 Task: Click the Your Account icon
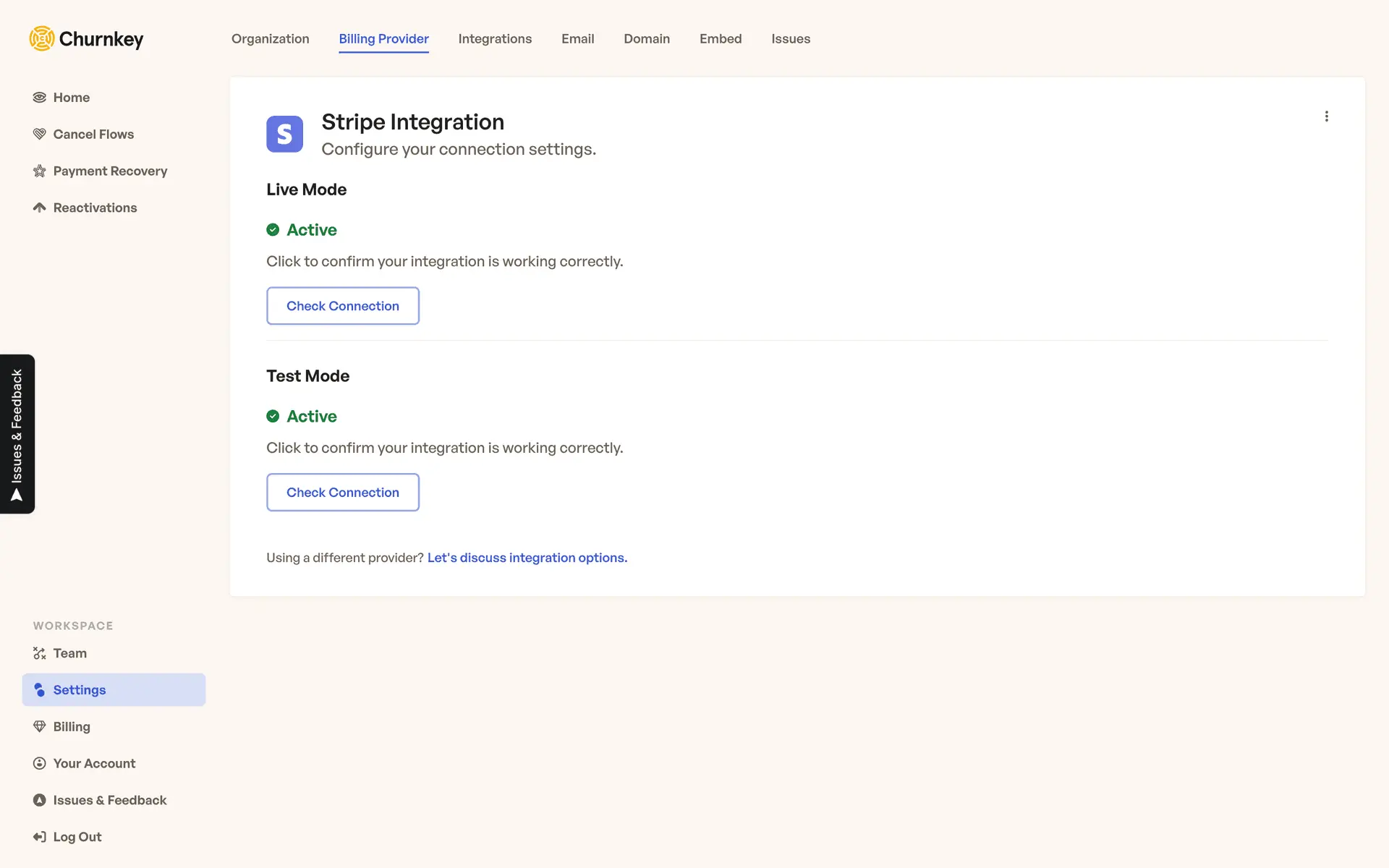[x=40, y=763]
